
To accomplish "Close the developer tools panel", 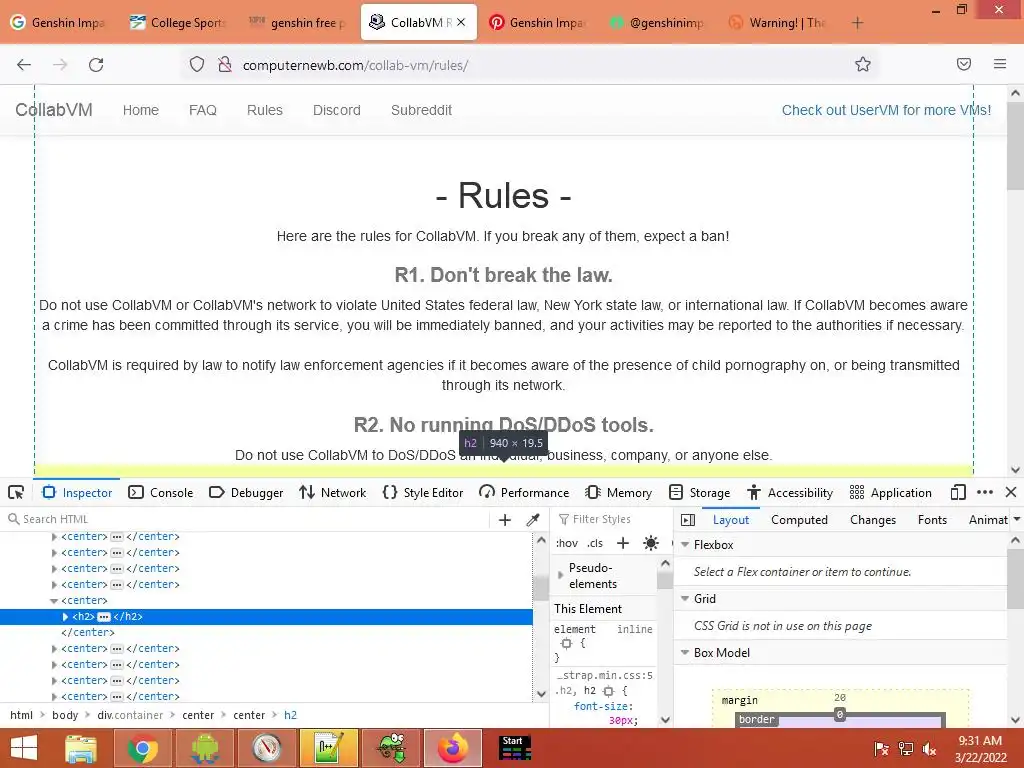I will pyautogui.click(x=1011, y=492).
